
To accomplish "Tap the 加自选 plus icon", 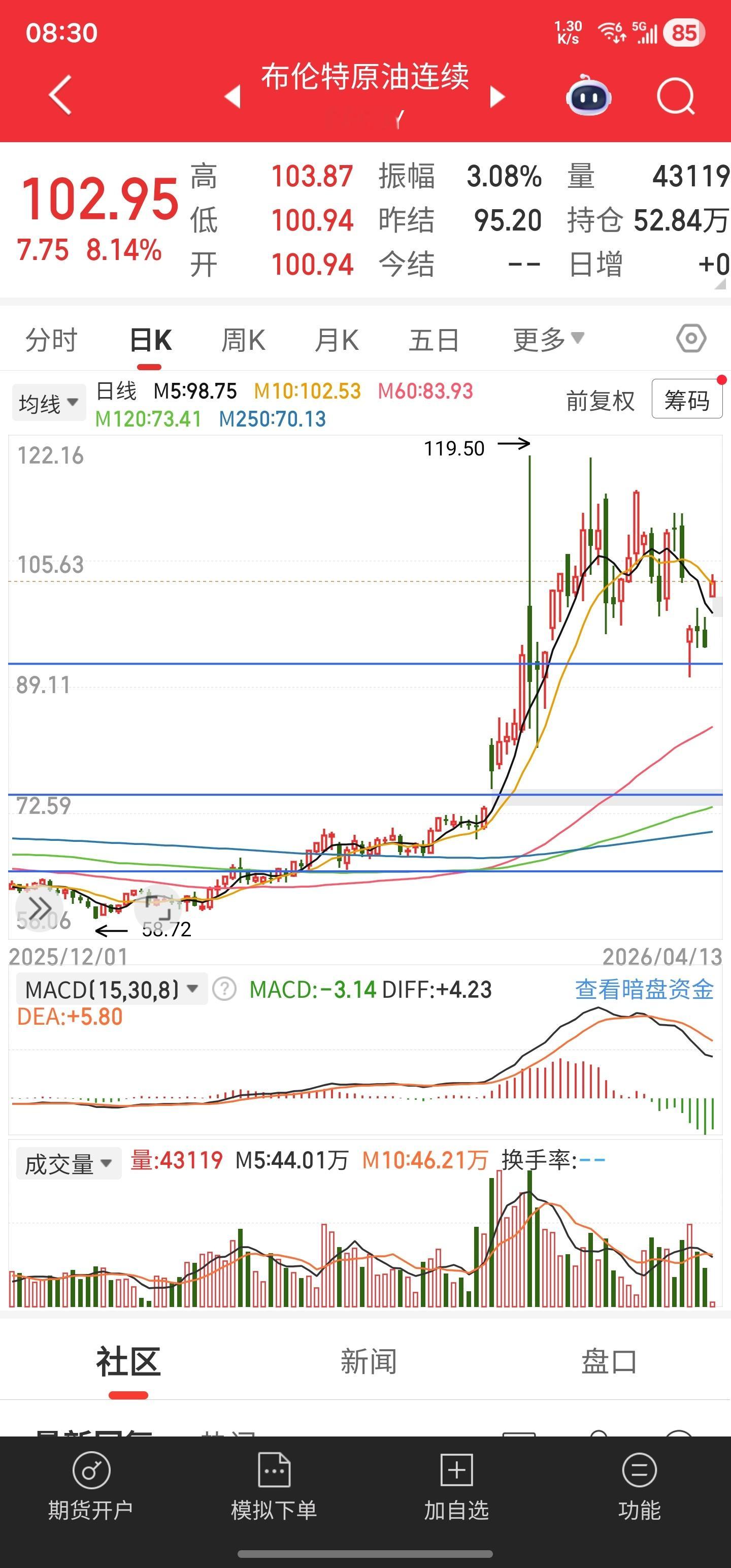I will [x=456, y=1471].
